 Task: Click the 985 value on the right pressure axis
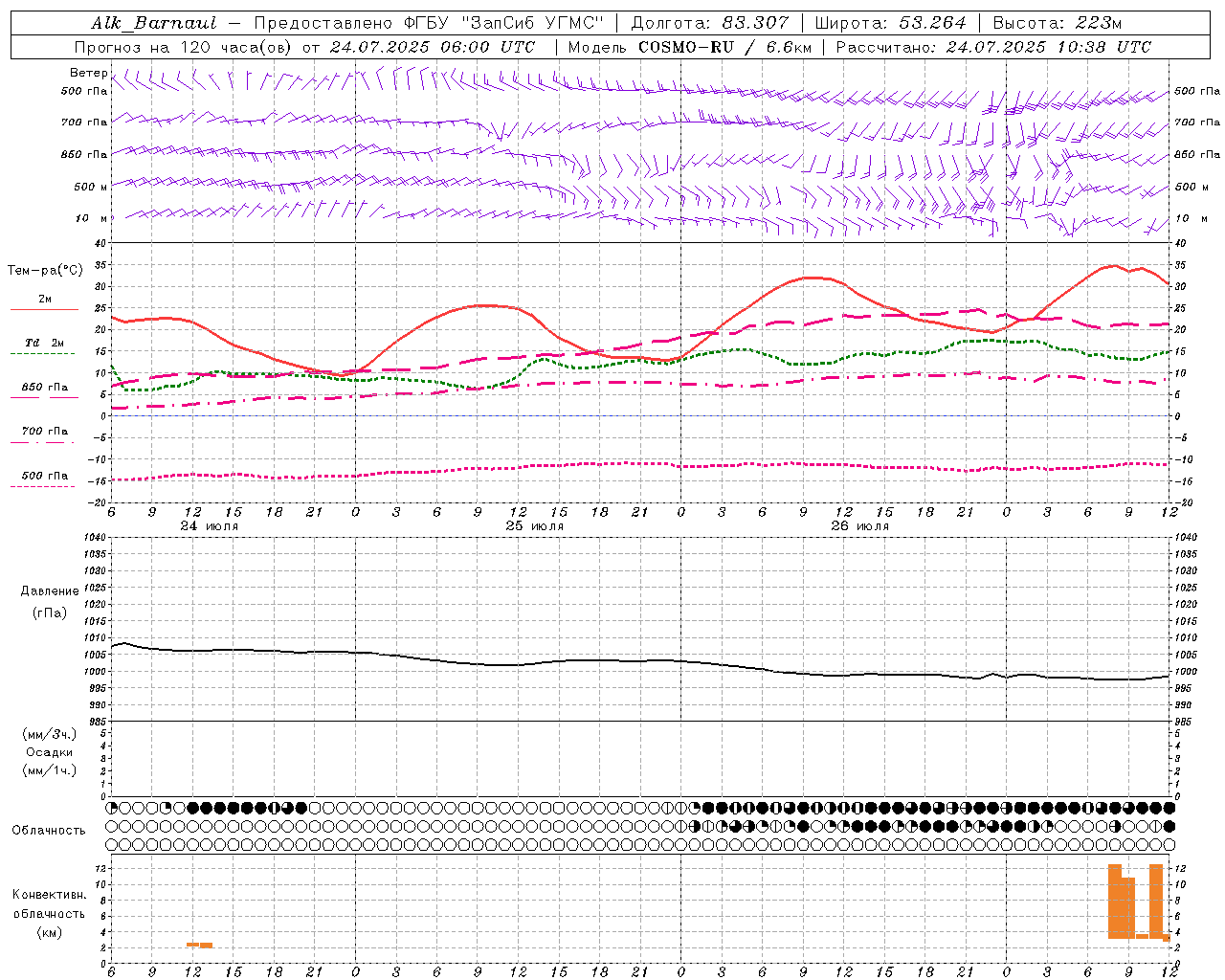tap(1183, 722)
